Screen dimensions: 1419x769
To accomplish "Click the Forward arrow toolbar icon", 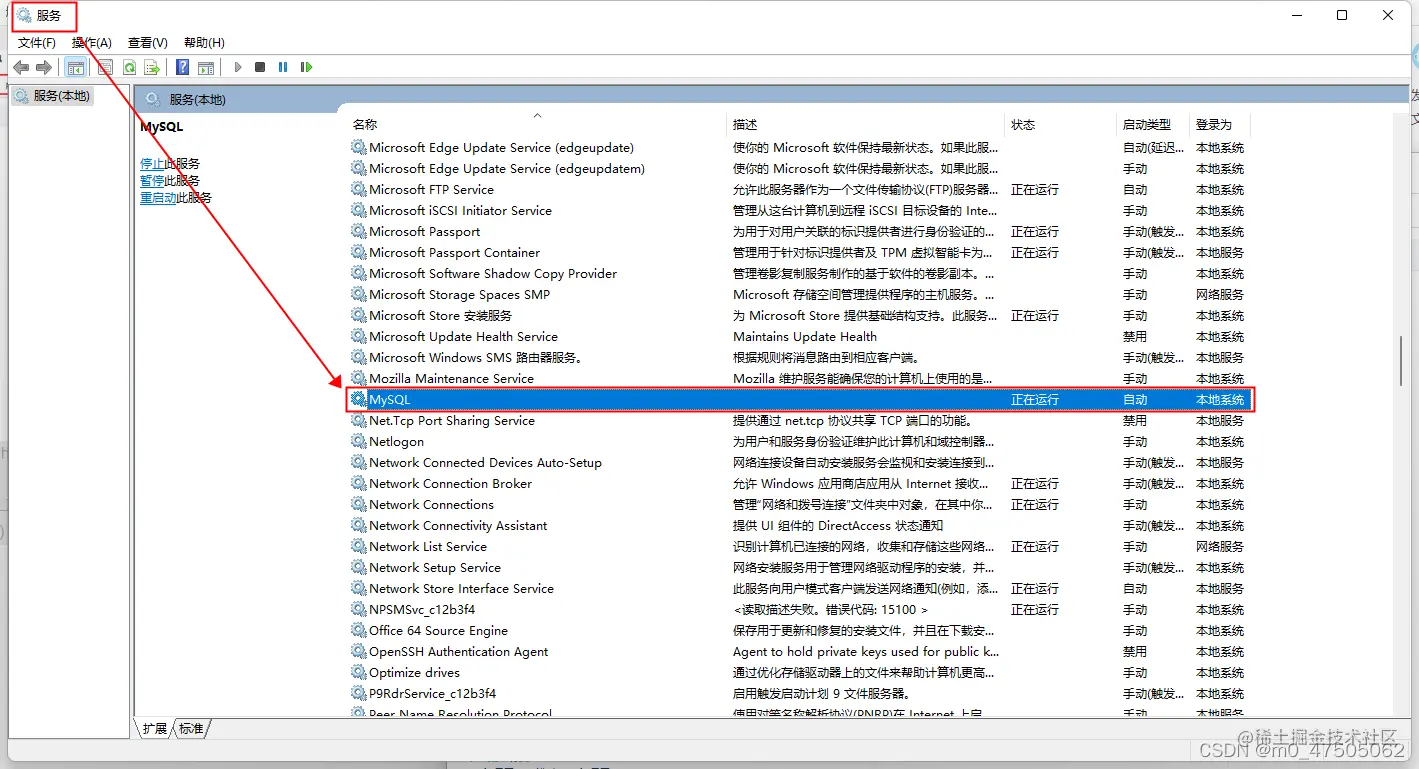I will (44, 67).
